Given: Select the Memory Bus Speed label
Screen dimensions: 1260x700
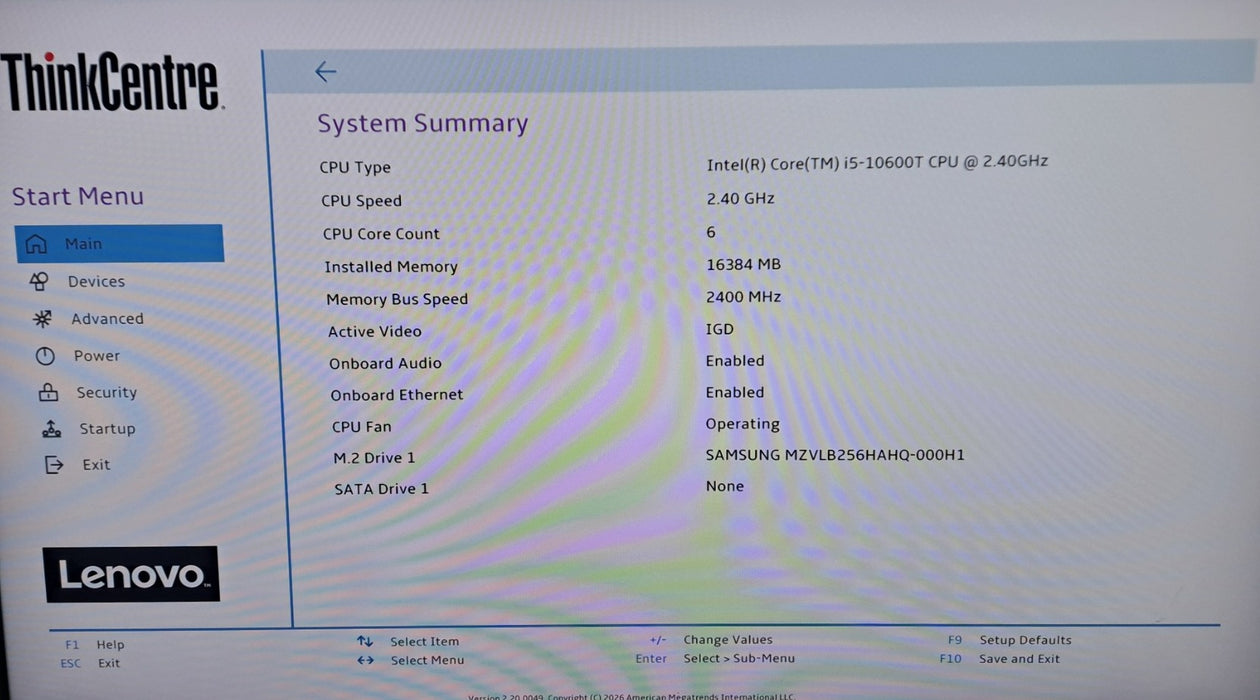Looking at the screenshot, I should click(x=397, y=299).
